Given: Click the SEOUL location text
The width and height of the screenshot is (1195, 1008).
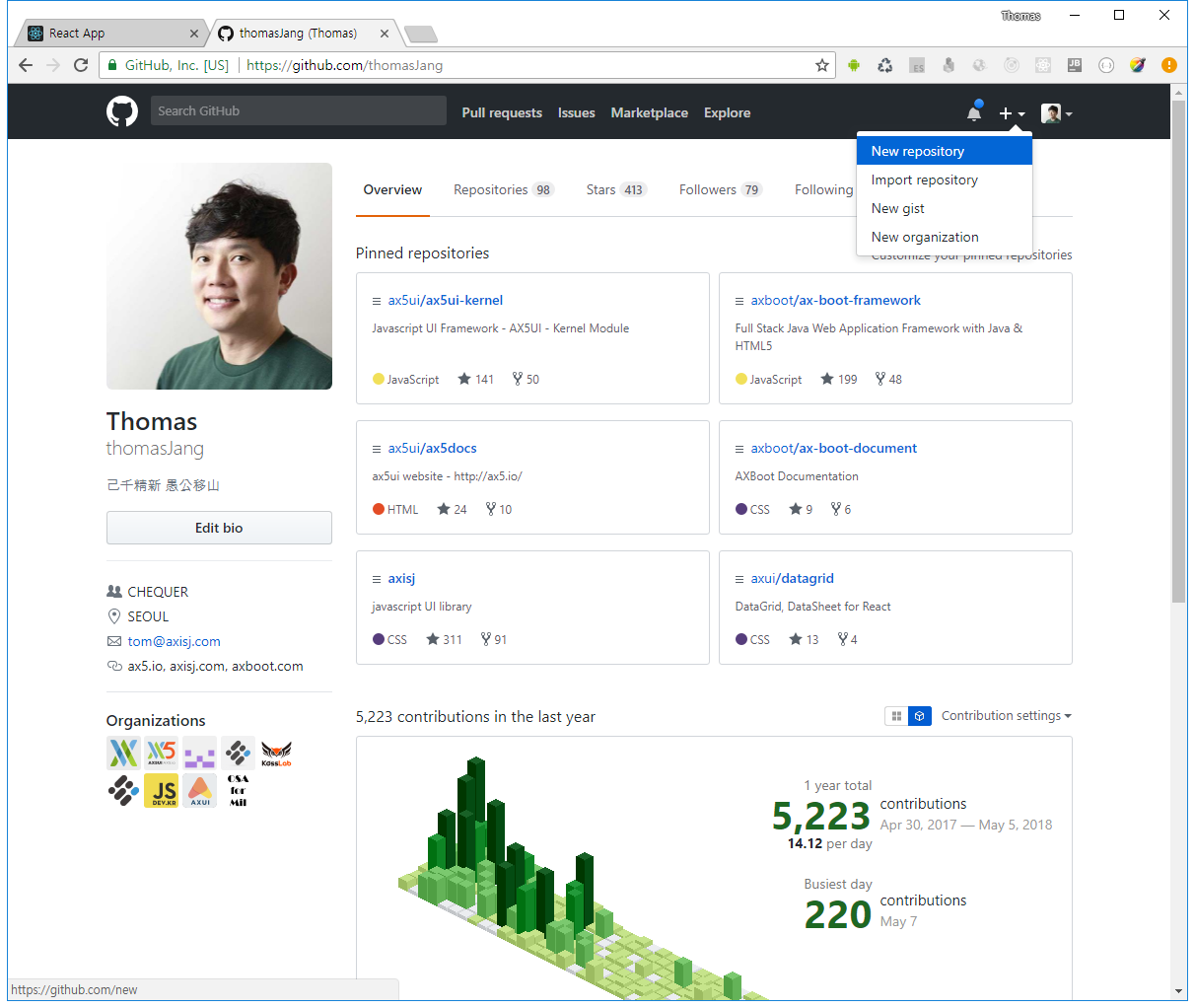Looking at the screenshot, I should (x=148, y=616).
